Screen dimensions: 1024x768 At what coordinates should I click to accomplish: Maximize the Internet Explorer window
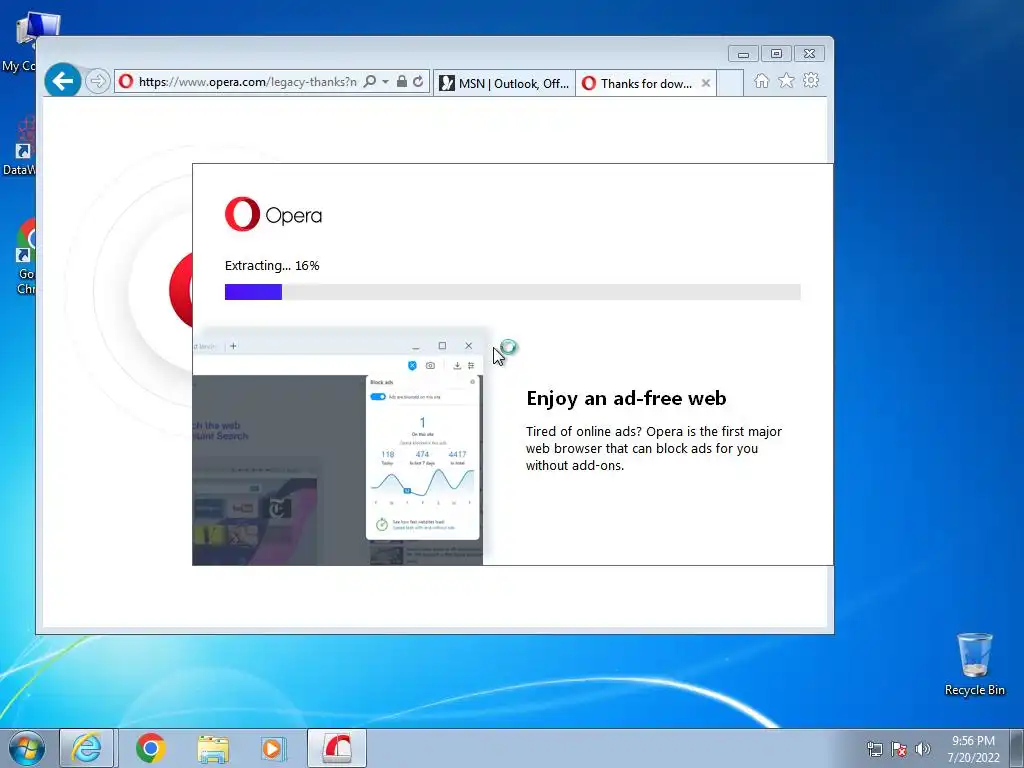776,54
